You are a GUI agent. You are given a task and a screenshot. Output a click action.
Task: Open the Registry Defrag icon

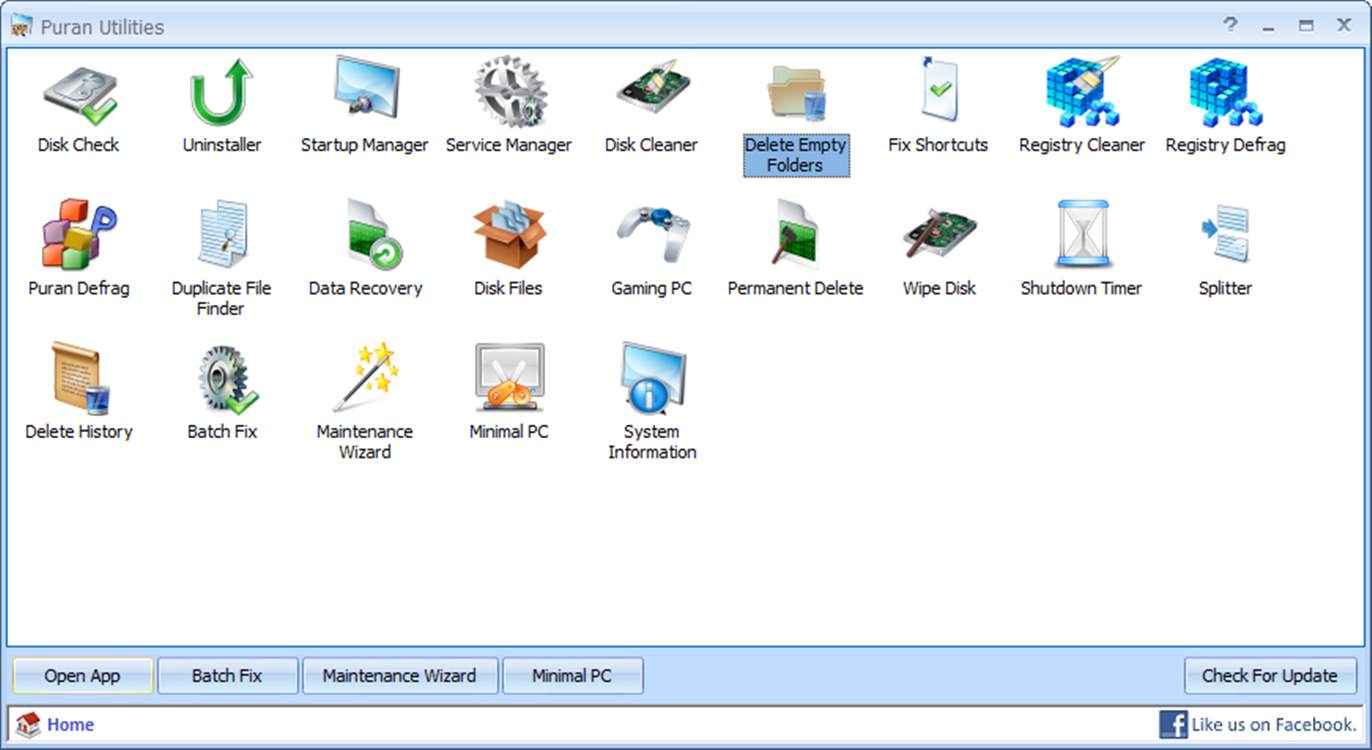click(1225, 92)
